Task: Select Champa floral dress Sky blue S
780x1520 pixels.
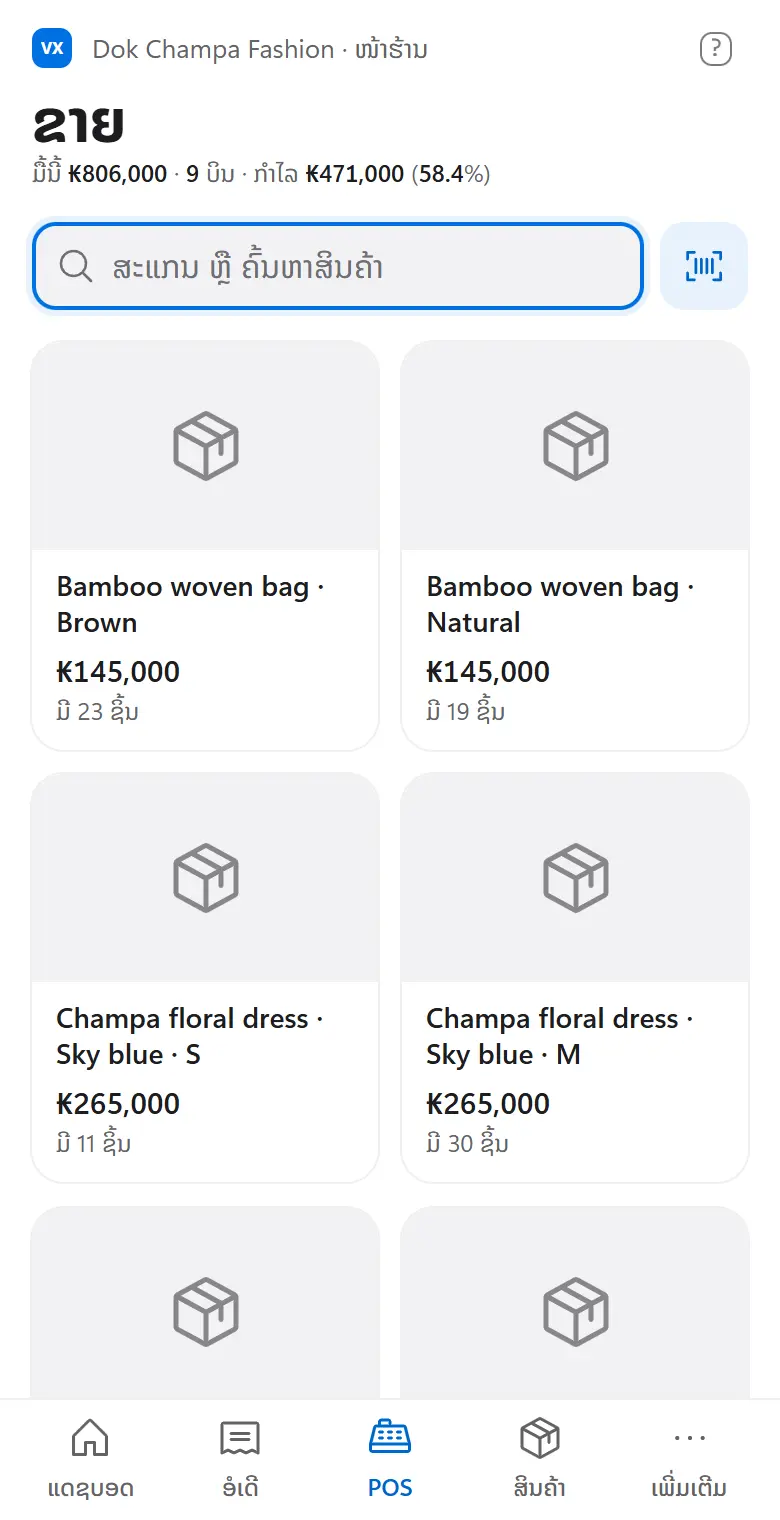Action: [x=205, y=977]
